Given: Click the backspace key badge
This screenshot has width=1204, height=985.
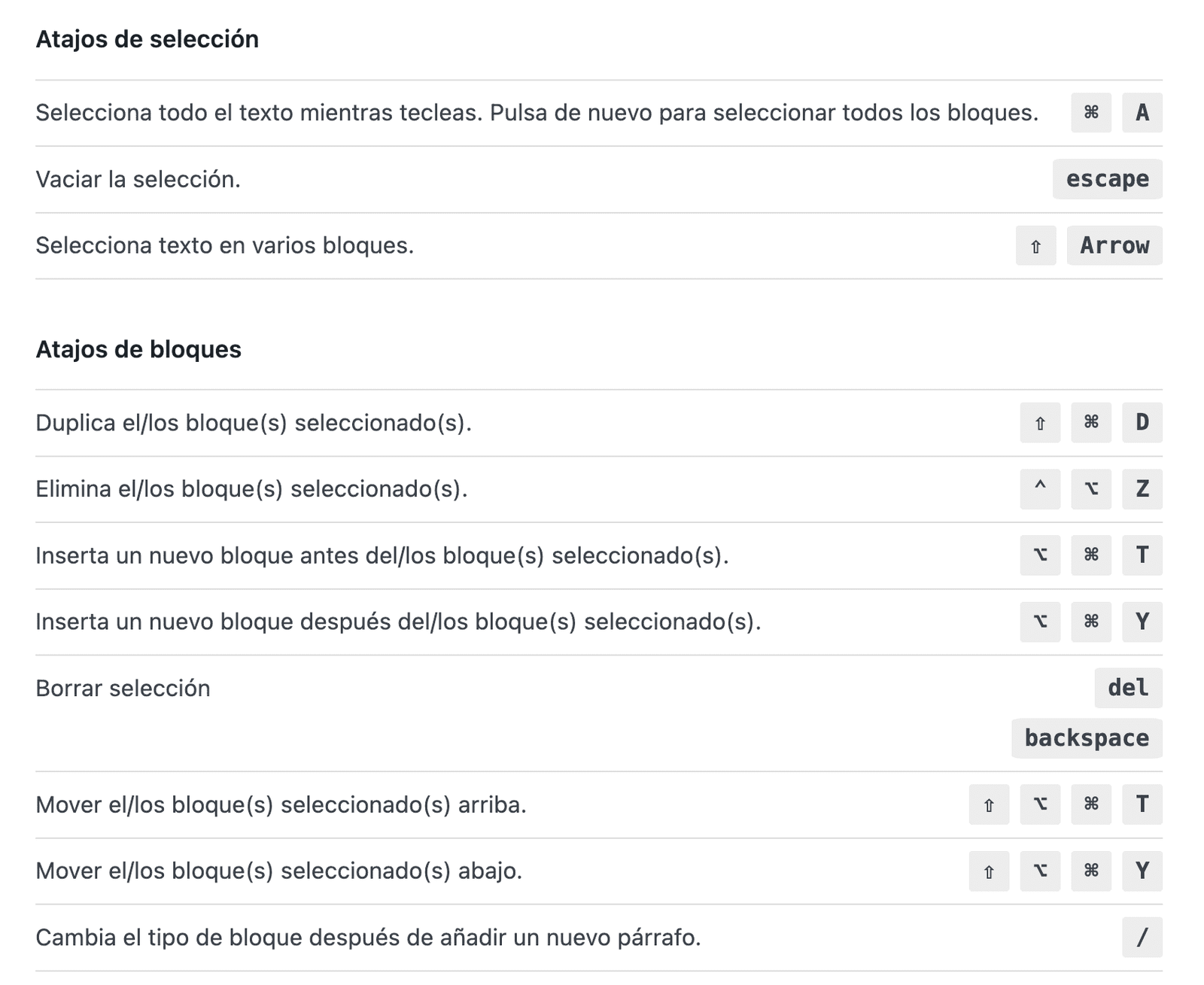Looking at the screenshot, I should pyautogui.click(x=1087, y=738).
